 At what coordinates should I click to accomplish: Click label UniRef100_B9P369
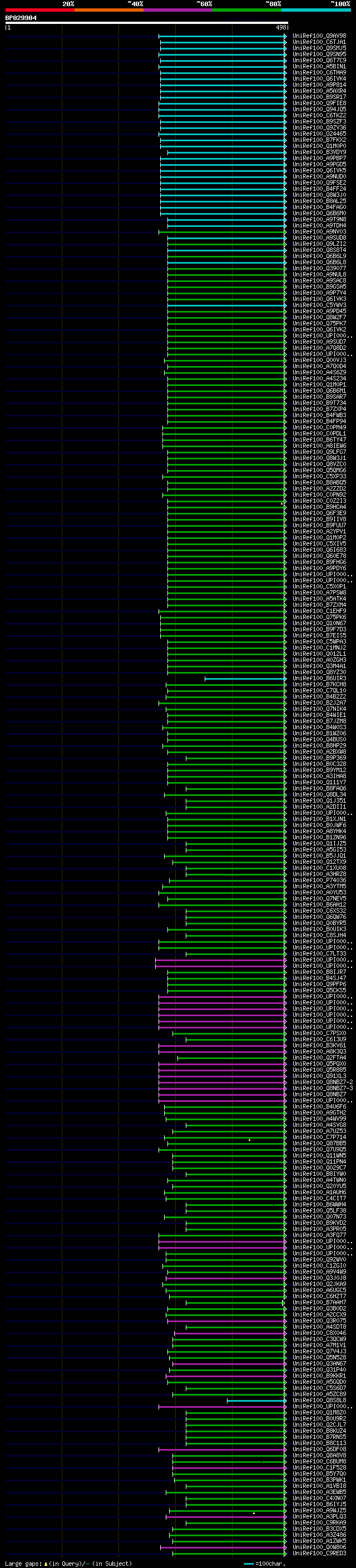[319, 758]
